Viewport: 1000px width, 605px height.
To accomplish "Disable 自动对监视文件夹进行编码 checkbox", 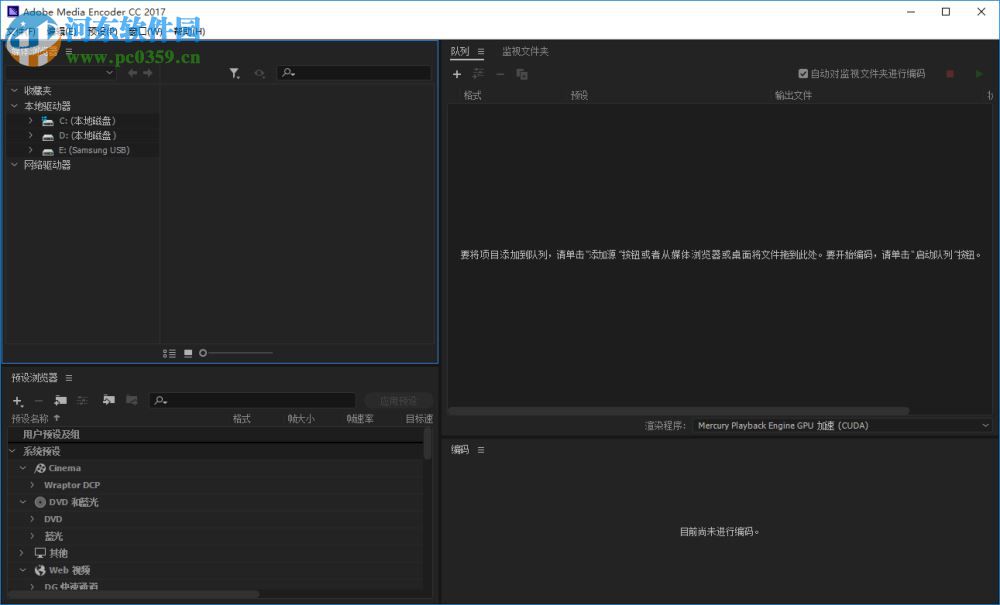I will pos(803,73).
